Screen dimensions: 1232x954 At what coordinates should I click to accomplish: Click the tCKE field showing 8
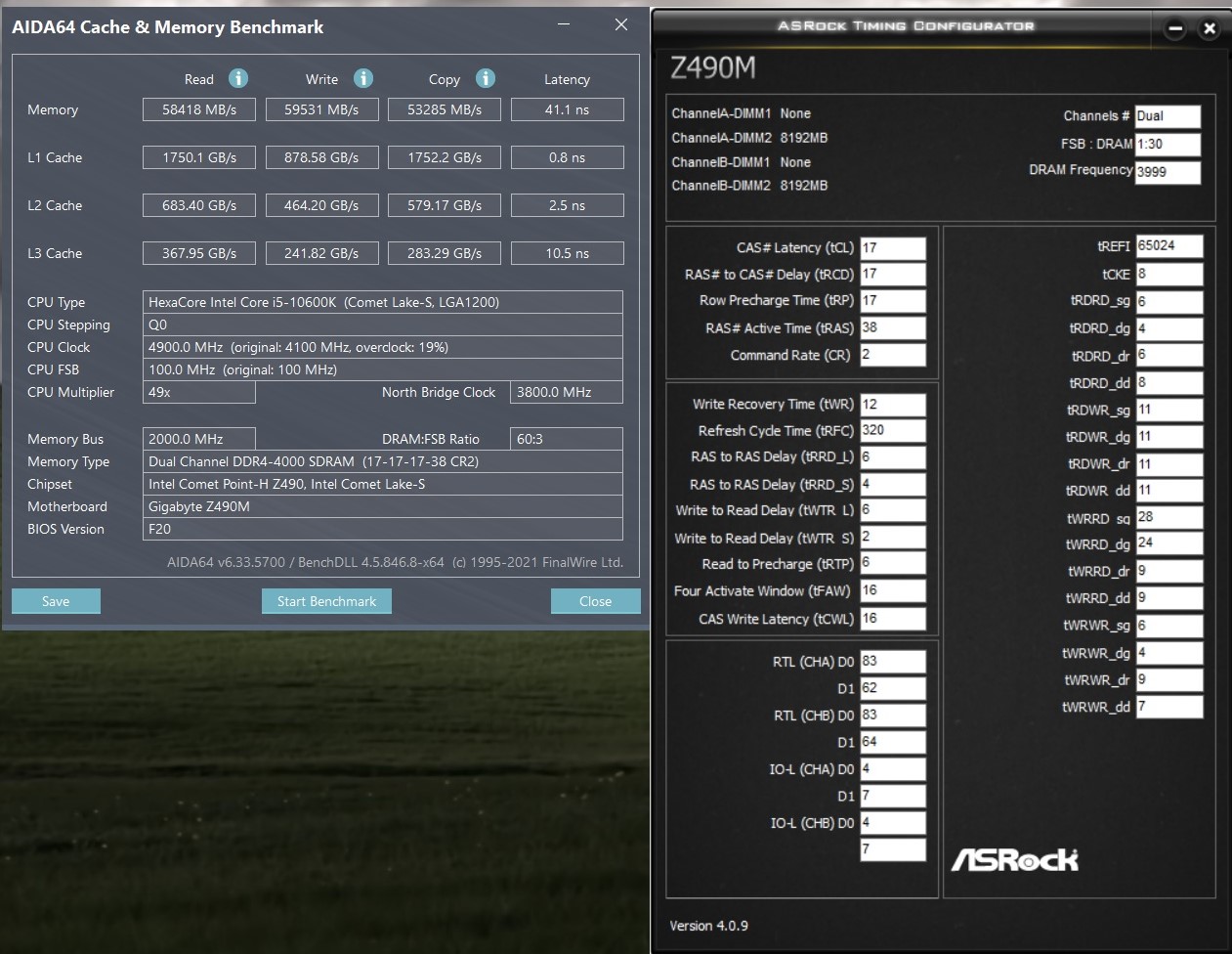coord(1168,275)
